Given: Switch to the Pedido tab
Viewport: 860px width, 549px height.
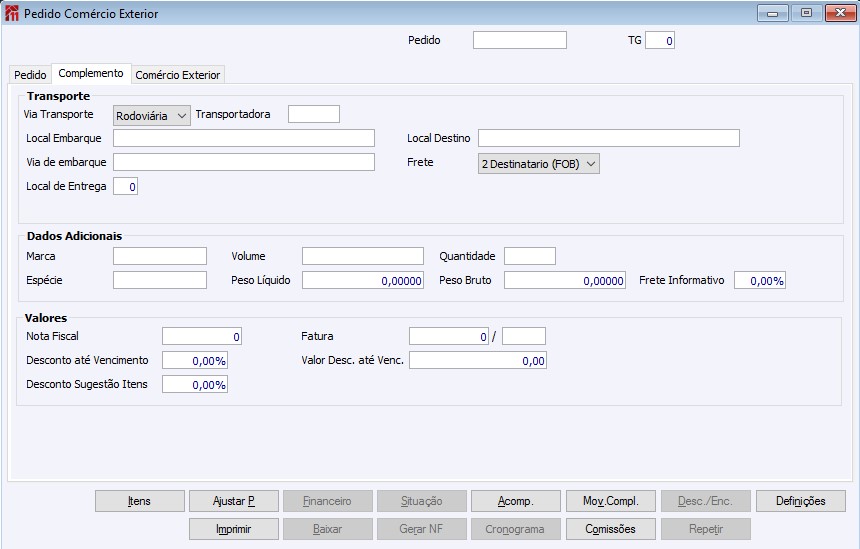Looking at the screenshot, I should (30, 75).
